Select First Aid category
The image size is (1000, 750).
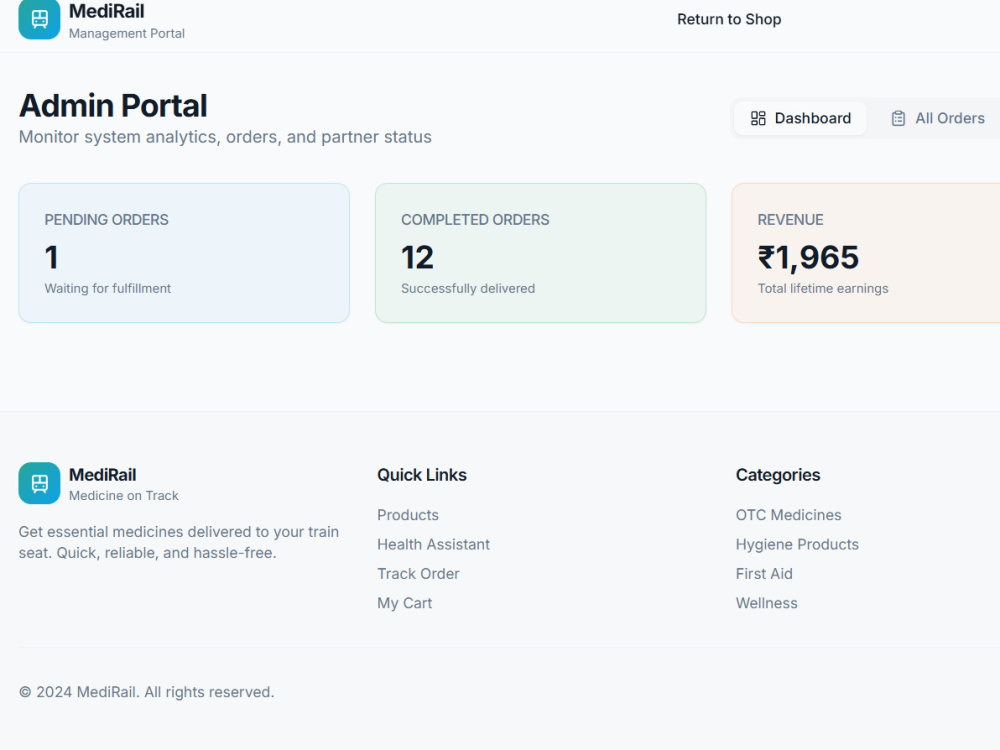(x=764, y=573)
